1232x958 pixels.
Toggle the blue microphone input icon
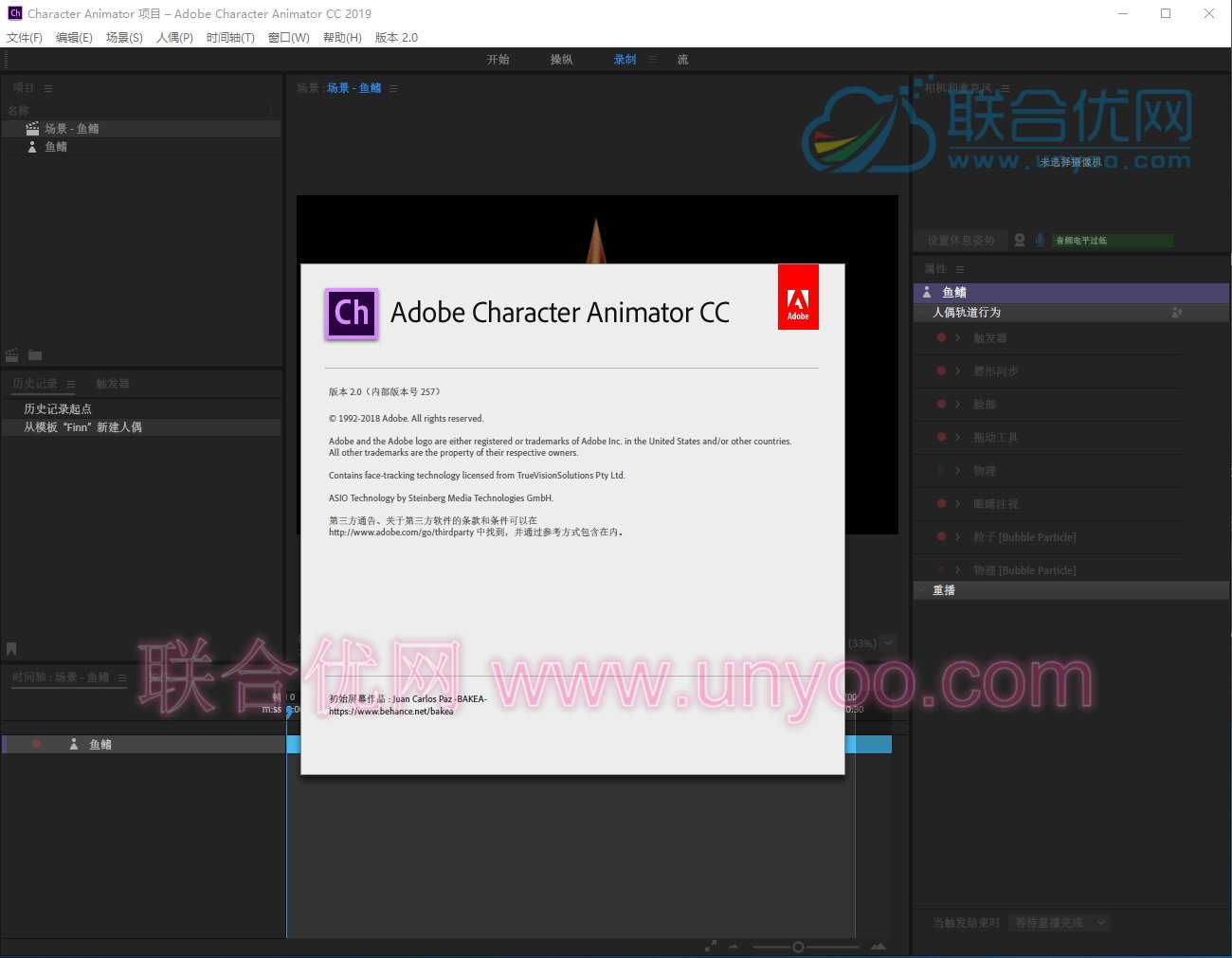click(x=1040, y=241)
